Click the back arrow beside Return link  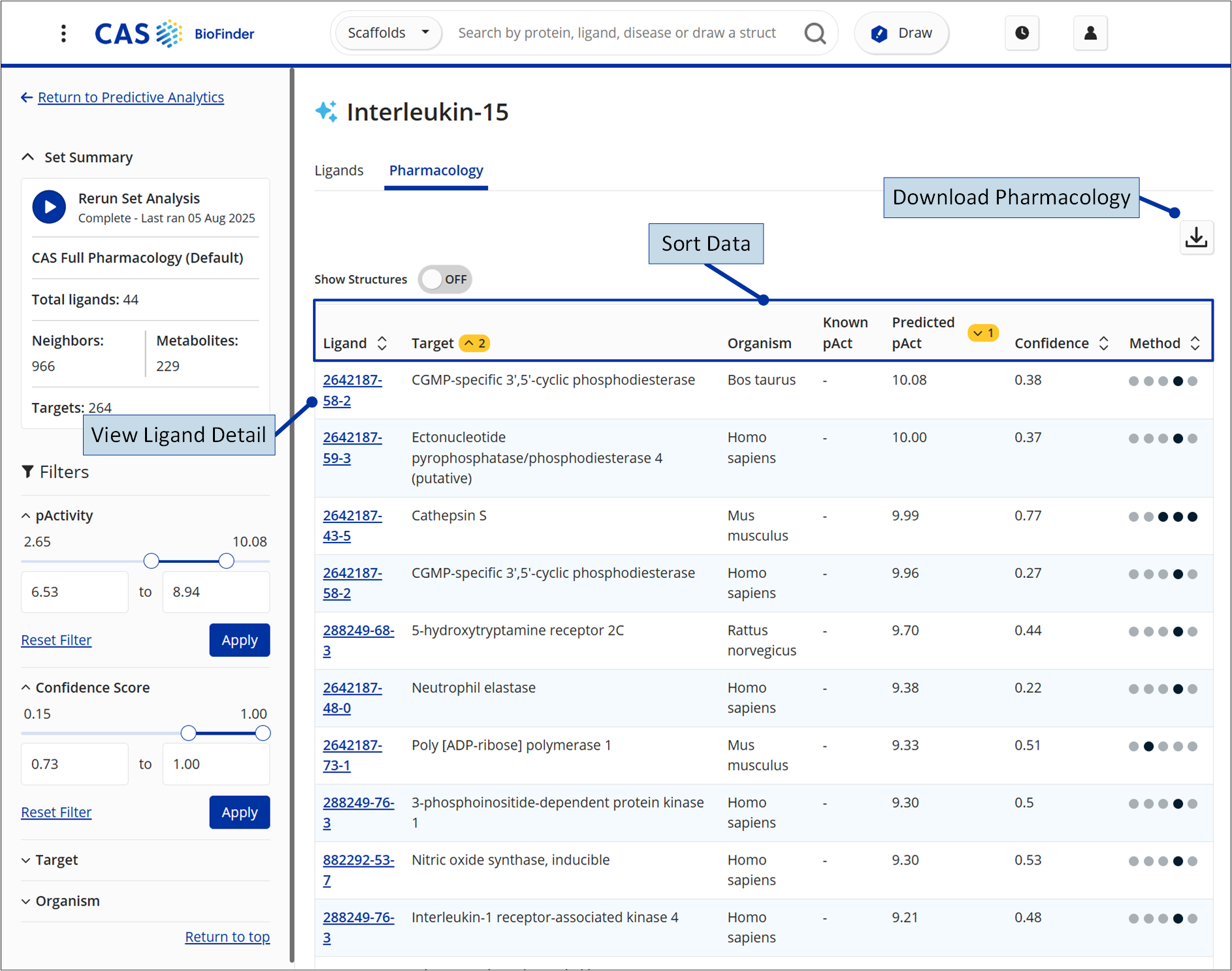pos(27,97)
